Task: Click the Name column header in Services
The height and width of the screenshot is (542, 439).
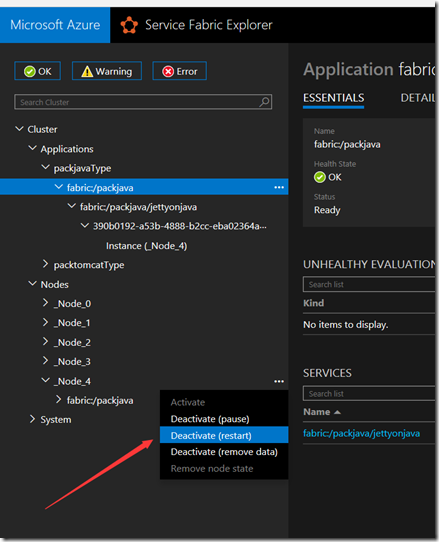Action: tap(317, 412)
